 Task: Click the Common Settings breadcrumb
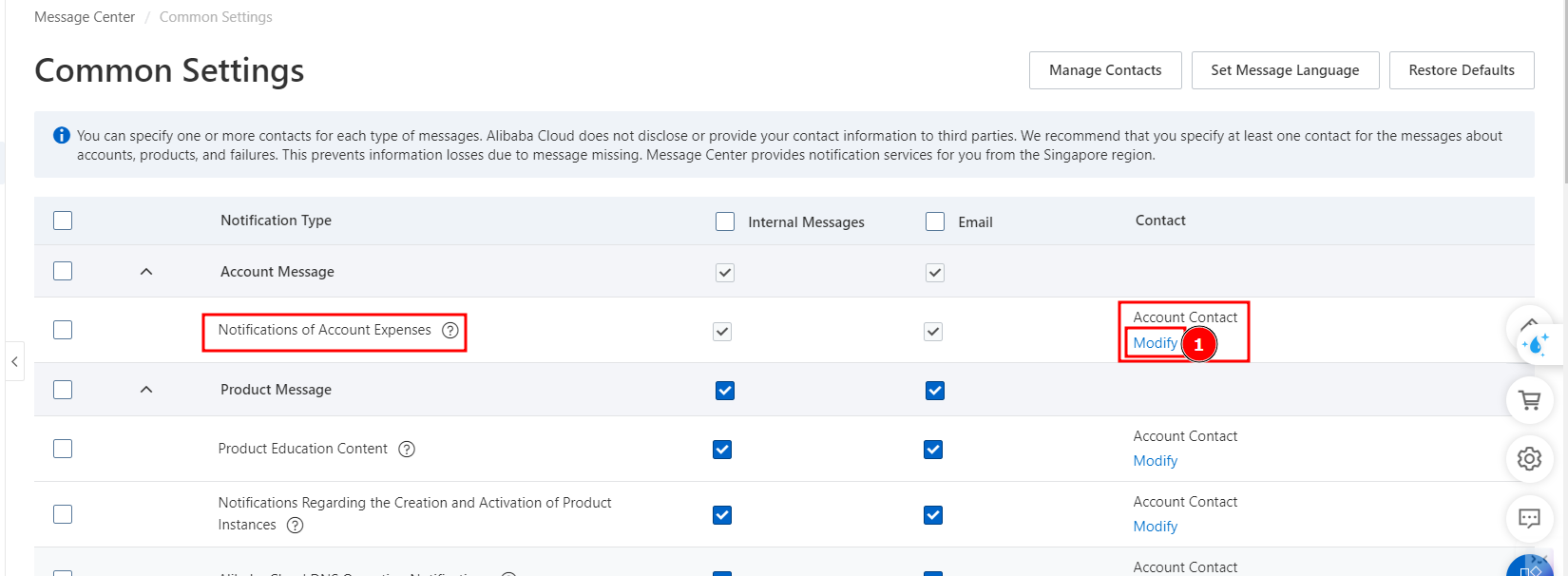pos(216,17)
